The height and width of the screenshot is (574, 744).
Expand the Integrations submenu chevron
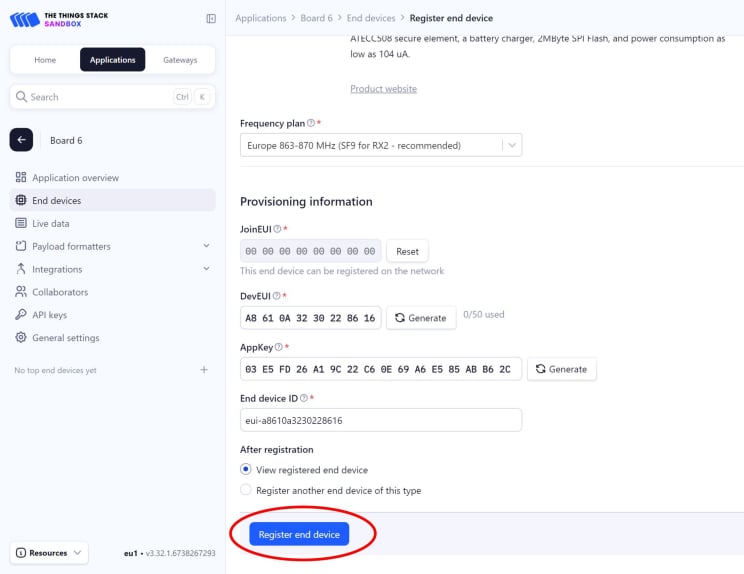(206, 268)
